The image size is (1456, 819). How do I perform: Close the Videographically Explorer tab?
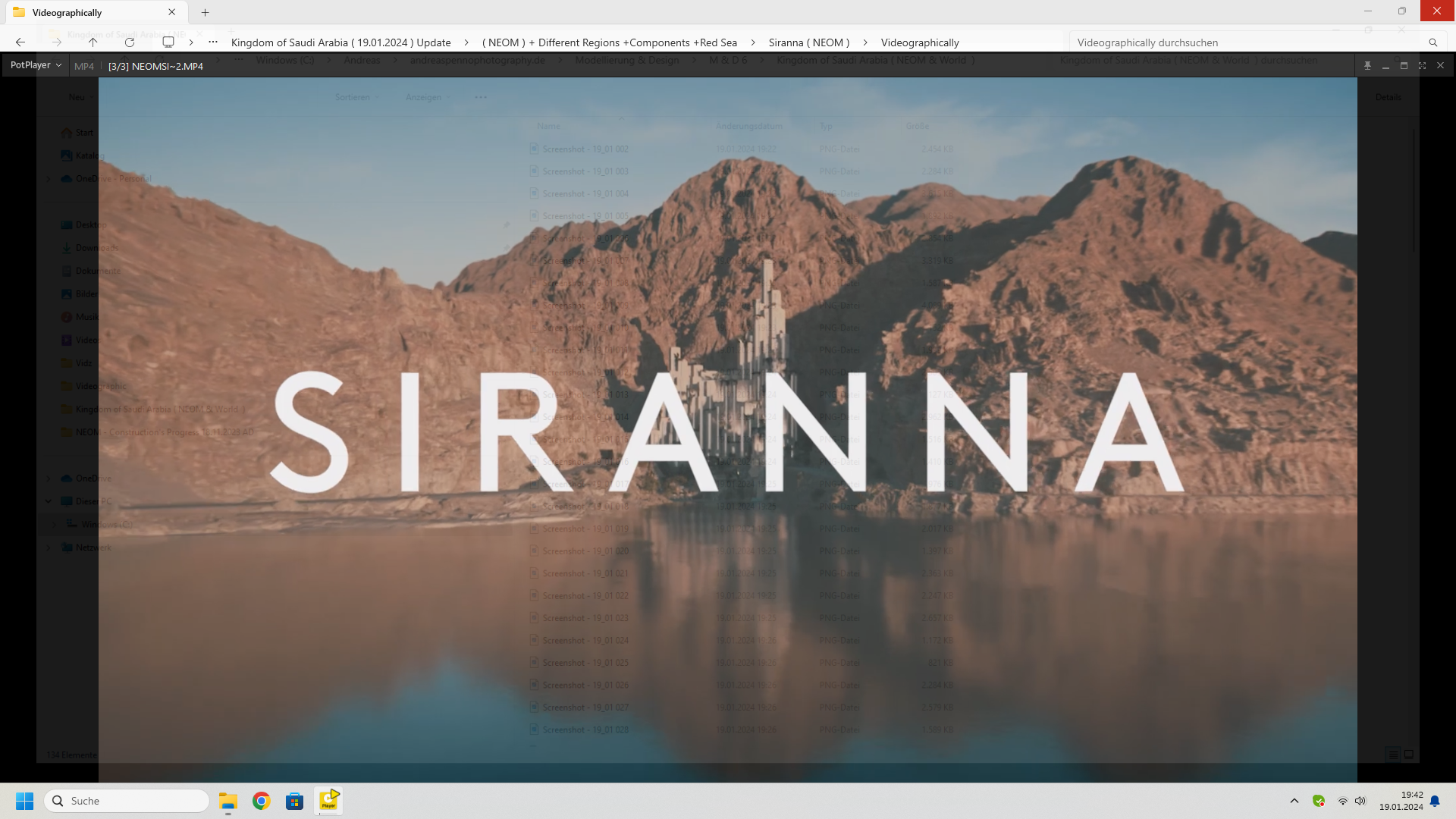point(172,12)
